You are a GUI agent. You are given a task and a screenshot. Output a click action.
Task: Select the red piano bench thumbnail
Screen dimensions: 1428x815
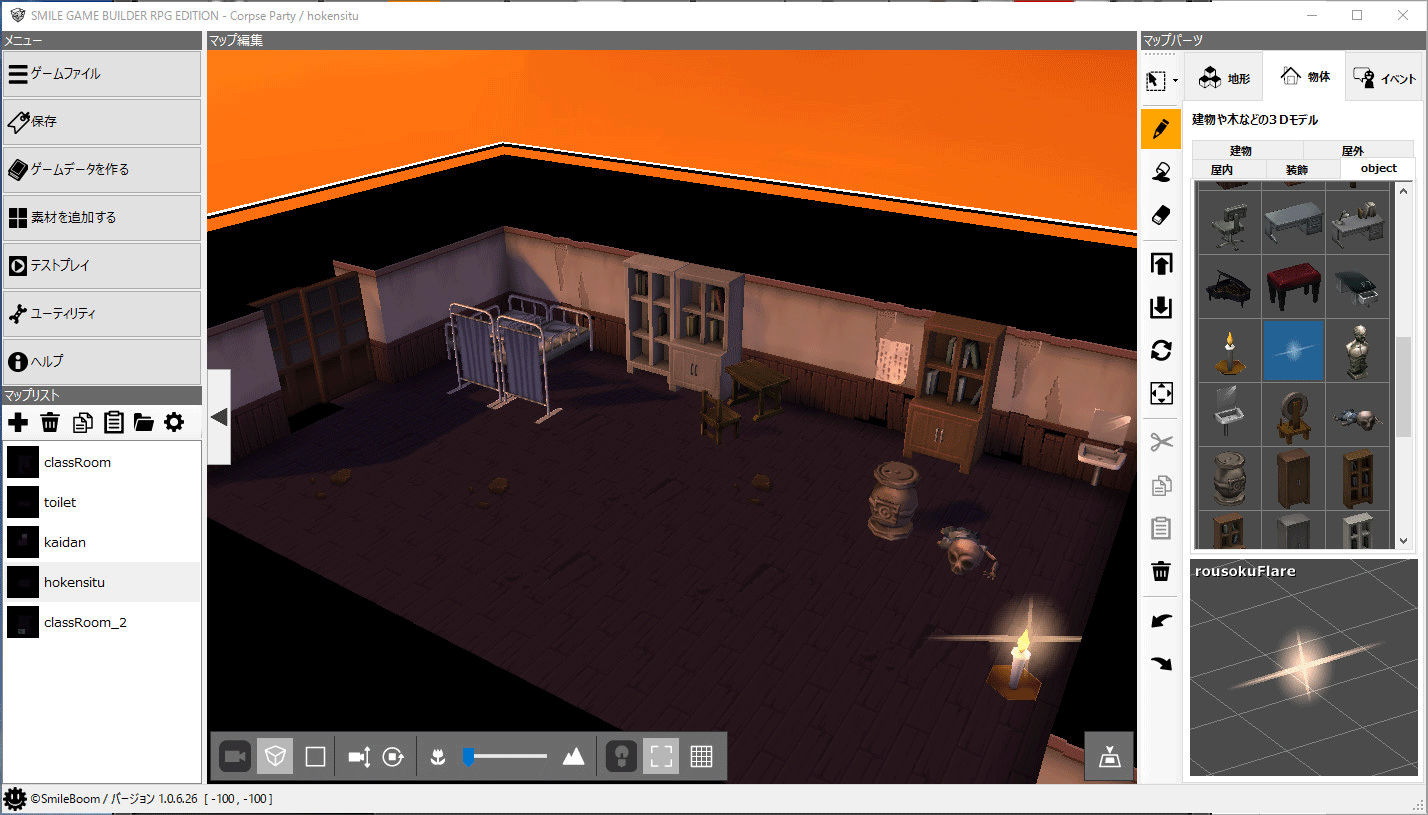pyautogui.click(x=1294, y=287)
